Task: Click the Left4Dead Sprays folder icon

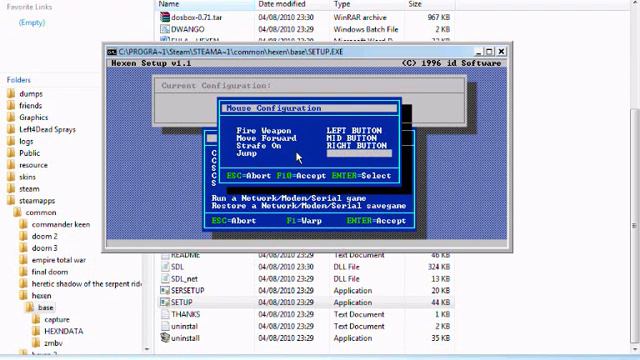Action: click(x=11, y=129)
